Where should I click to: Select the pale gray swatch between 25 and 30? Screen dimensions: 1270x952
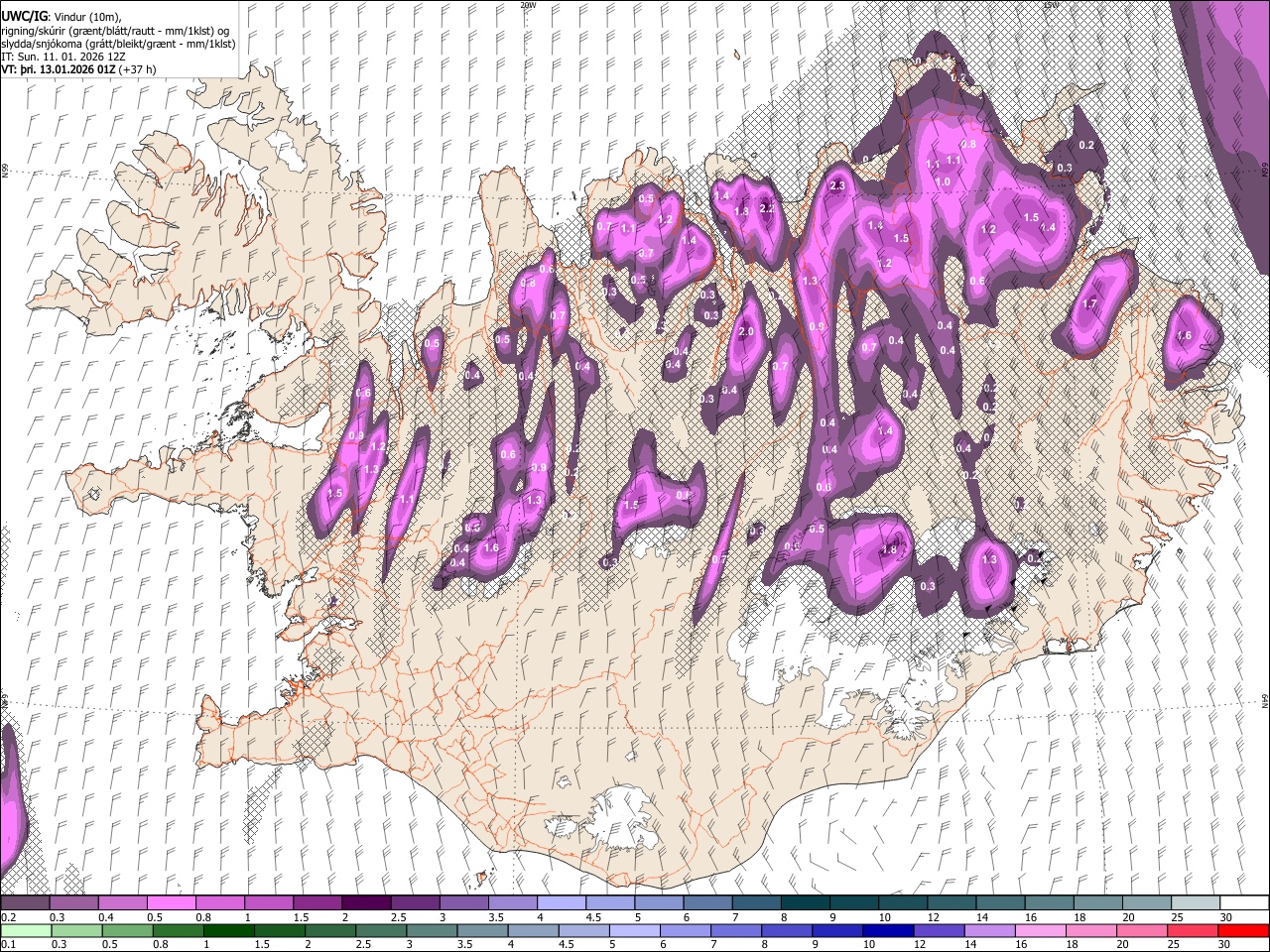[x=1197, y=902]
